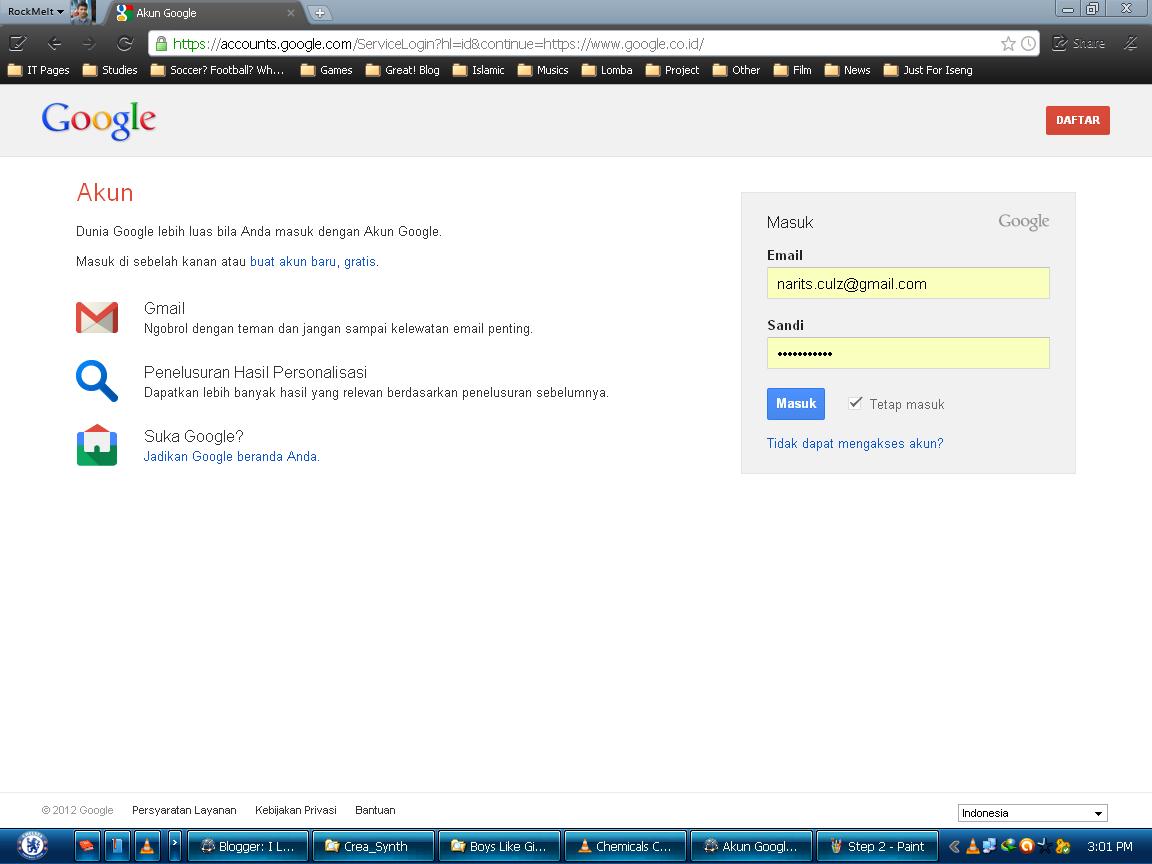Screen dimensions: 1152x864
Task: Launch VLC from the quick launch cone icon
Action: (147, 846)
